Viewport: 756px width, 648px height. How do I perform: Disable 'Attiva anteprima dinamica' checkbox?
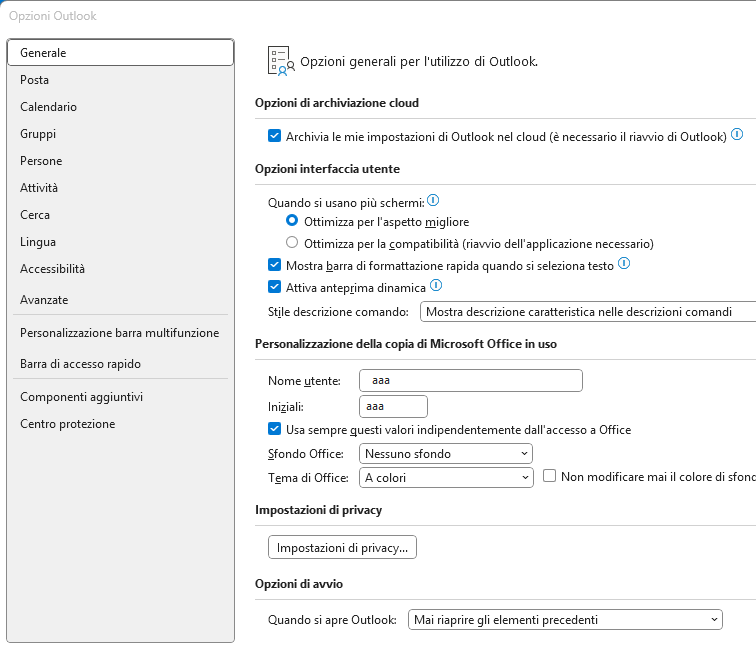coord(274,287)
